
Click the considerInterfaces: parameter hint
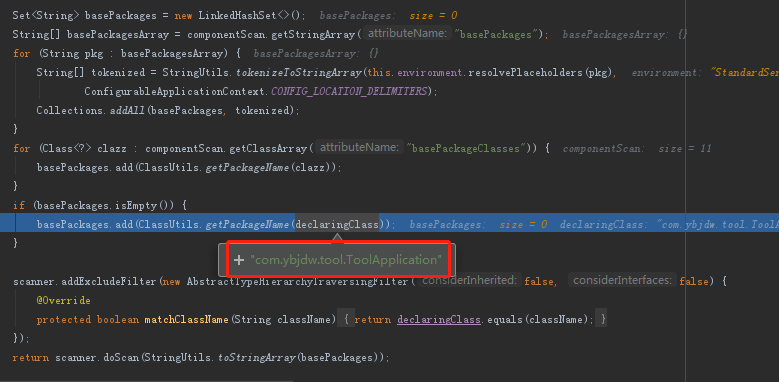[x=622, y=281]
